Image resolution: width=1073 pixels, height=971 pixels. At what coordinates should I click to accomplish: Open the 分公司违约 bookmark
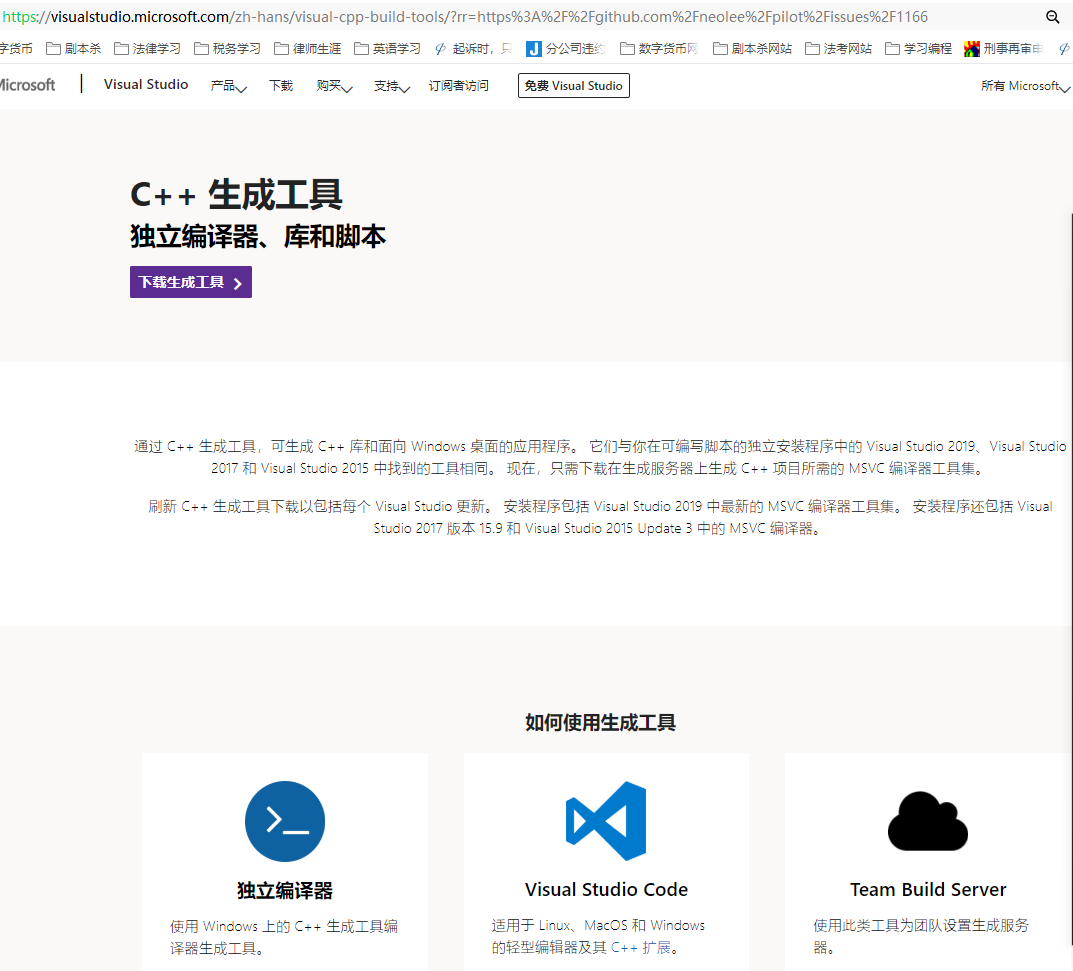click(x=566, y=49)
